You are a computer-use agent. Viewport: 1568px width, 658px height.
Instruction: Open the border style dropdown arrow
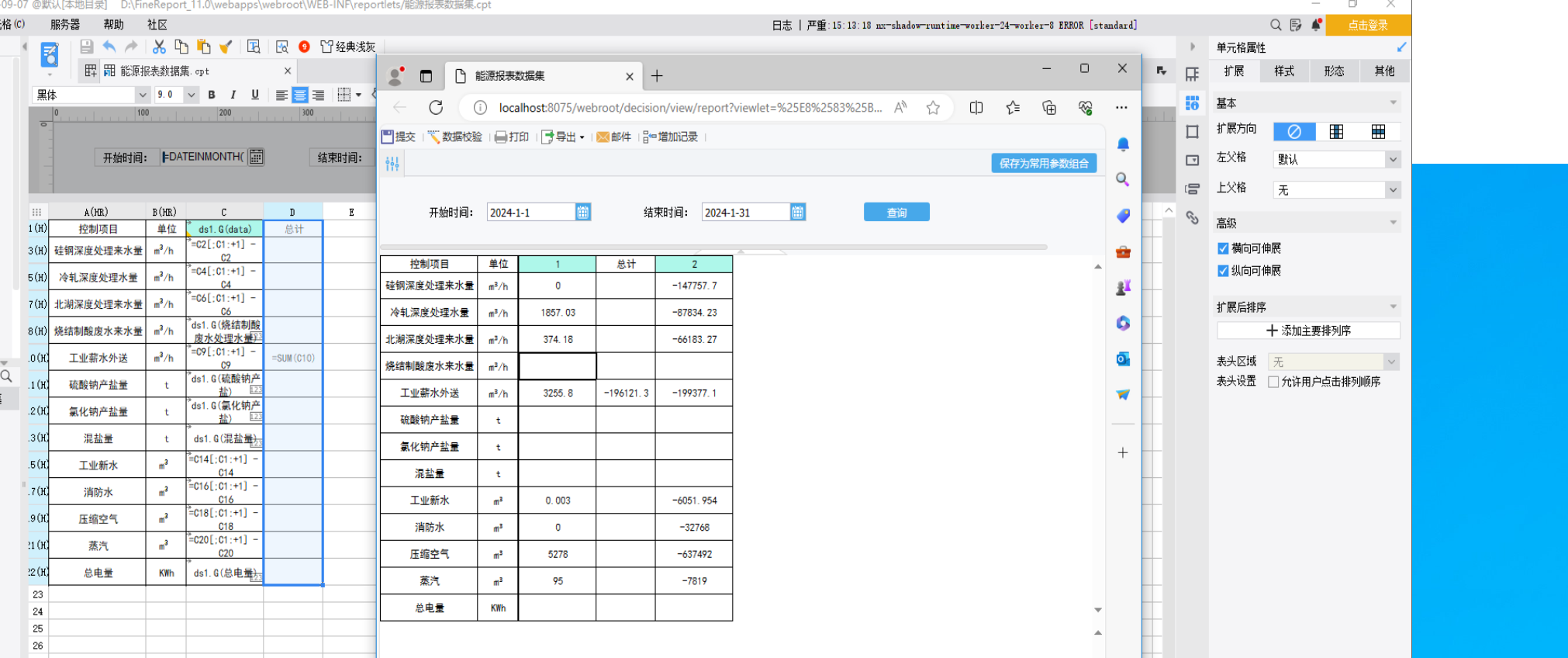[359, 95]
